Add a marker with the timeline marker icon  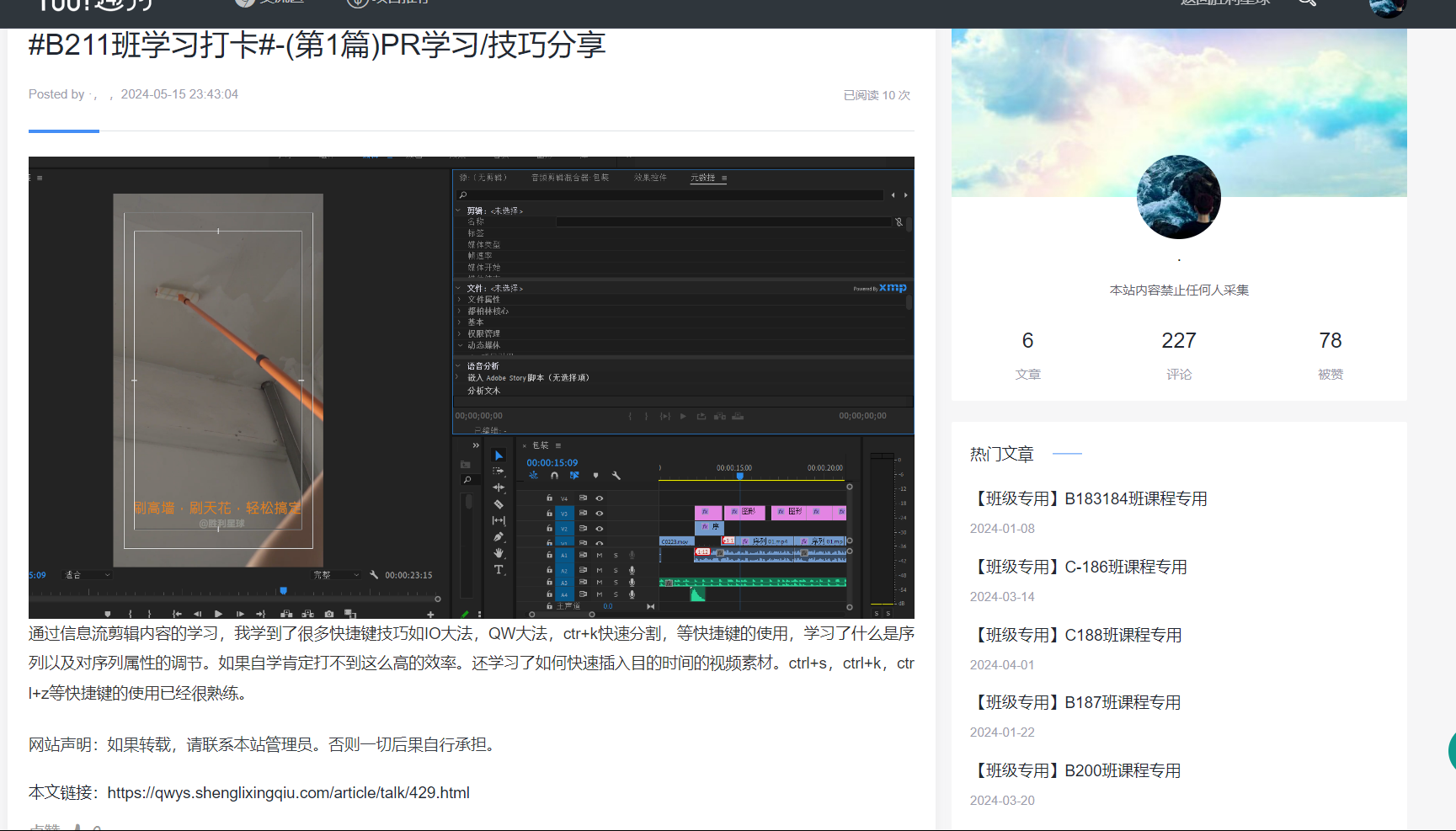(595, 476)
